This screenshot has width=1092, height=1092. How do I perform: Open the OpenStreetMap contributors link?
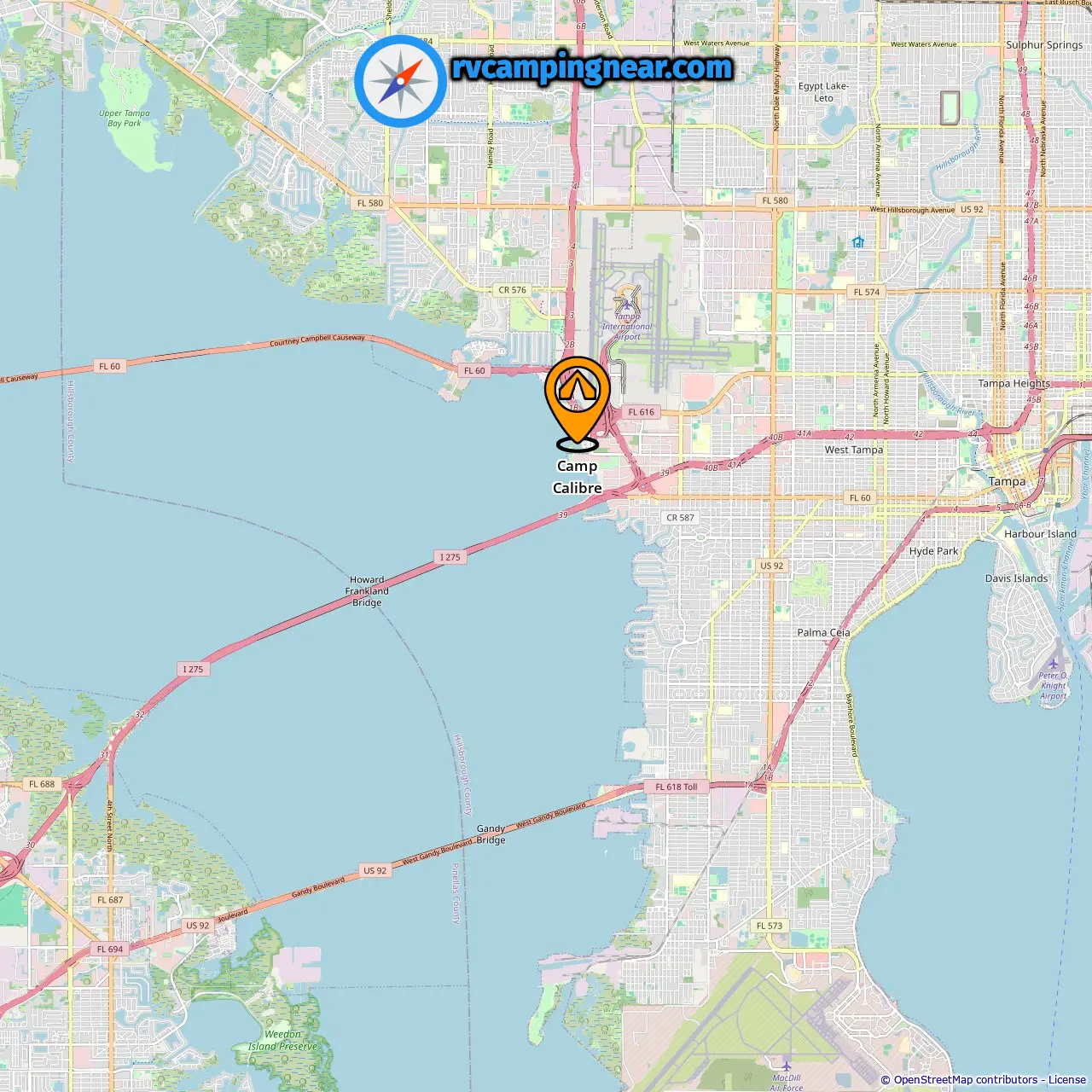point(966,1080)
